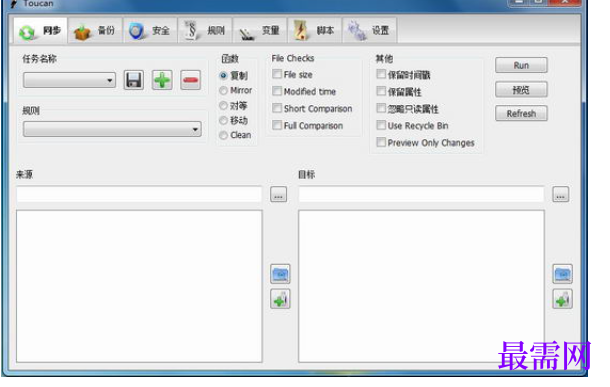Add source path with green plus icon
Image resolution: width=610 pixels, height=387 pixels.
(x=280, y=299)
